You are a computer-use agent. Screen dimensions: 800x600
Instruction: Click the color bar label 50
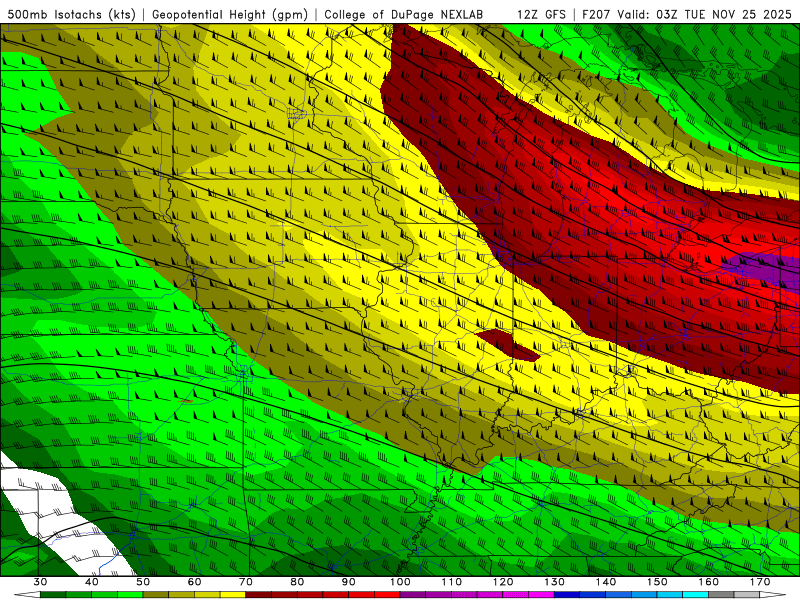[143, 582]
